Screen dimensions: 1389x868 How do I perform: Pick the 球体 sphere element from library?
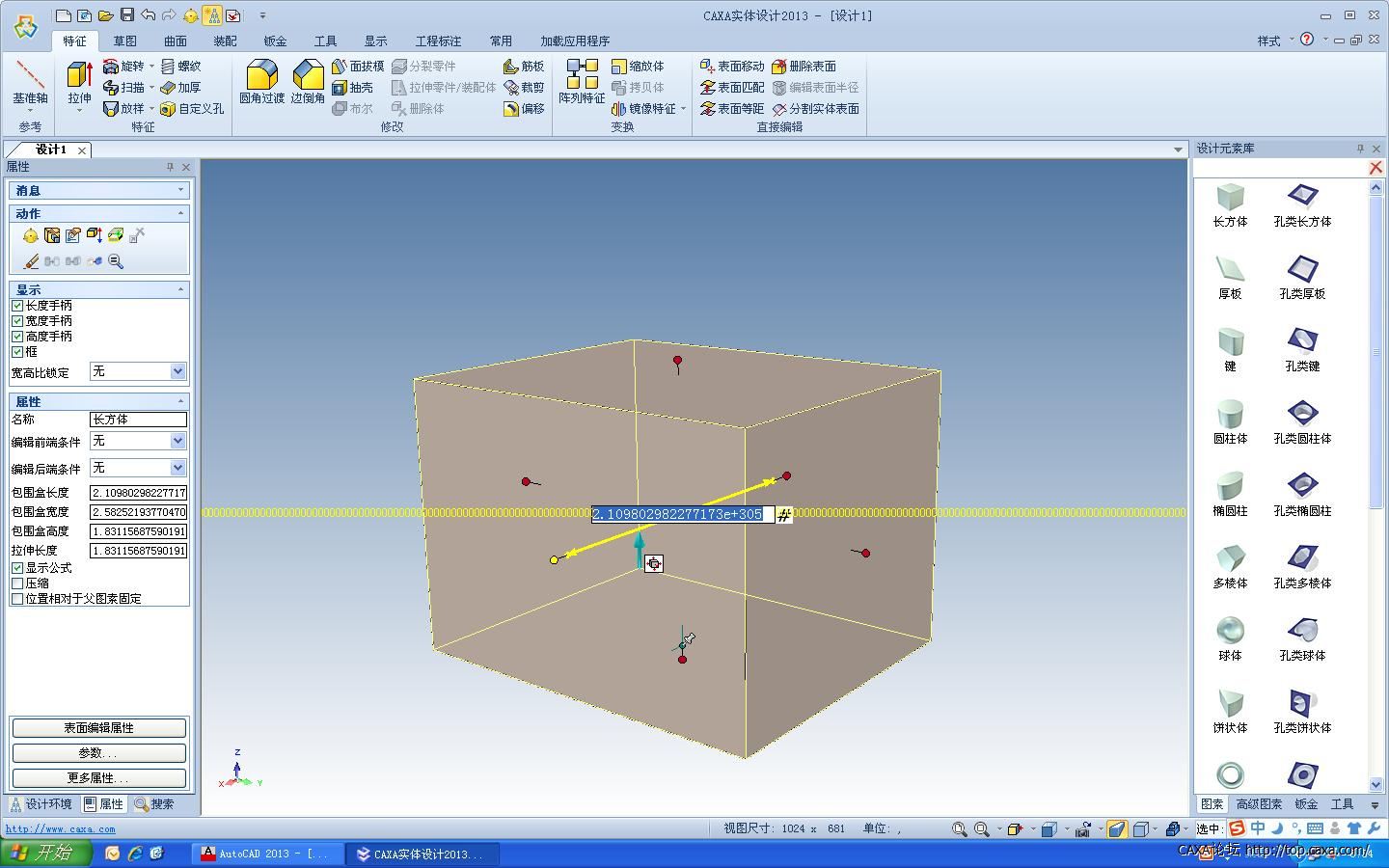pyautogui.click(x=1230, y=638)
